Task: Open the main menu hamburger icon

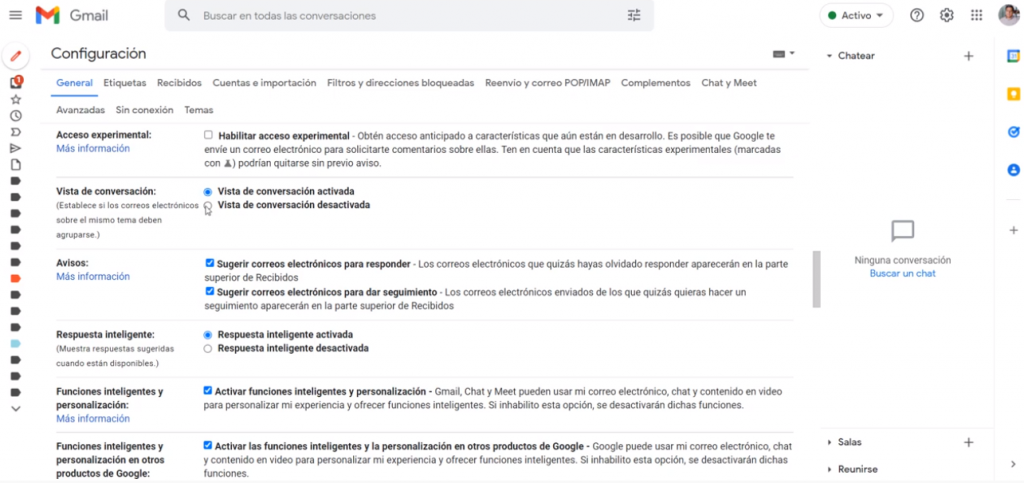Action: click(x=15, y=16)
